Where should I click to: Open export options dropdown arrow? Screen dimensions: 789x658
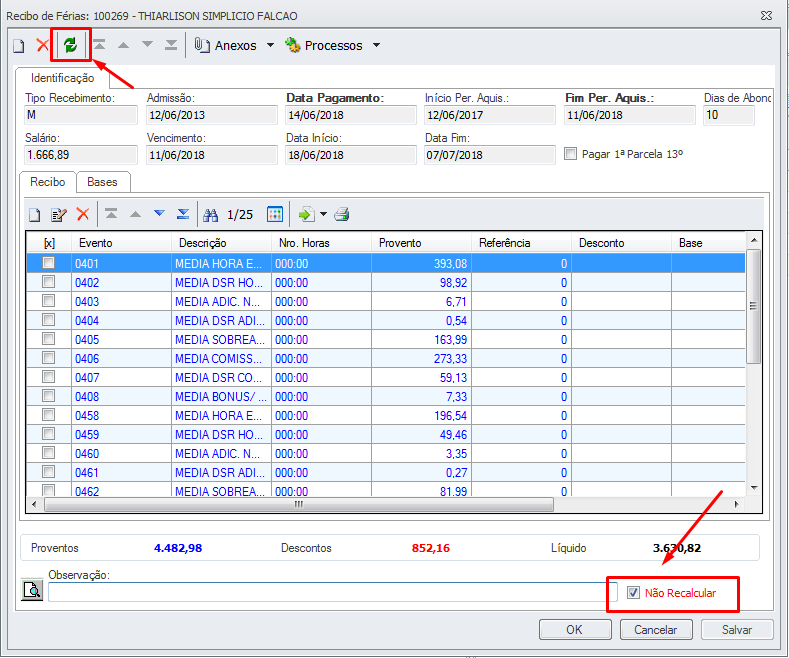323,214
